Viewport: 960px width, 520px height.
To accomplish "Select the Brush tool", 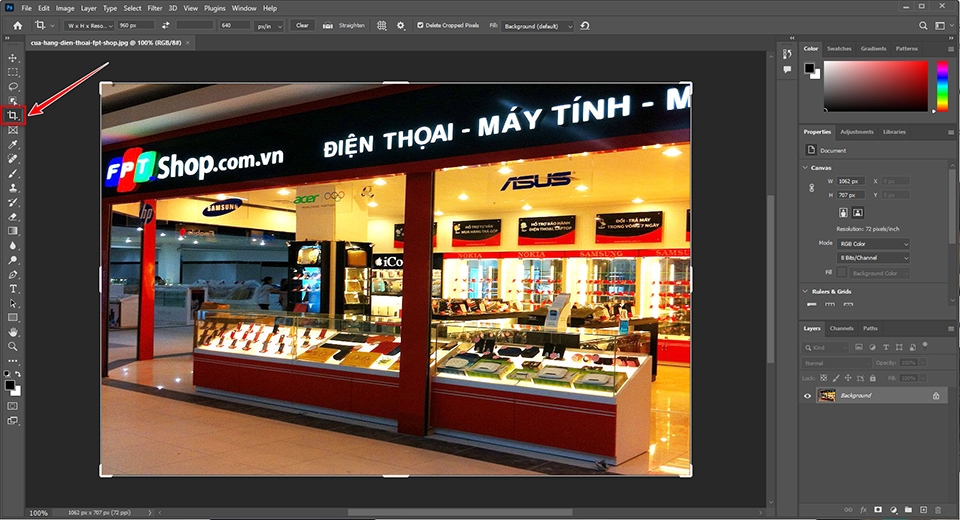I will [x=13, y=173].
